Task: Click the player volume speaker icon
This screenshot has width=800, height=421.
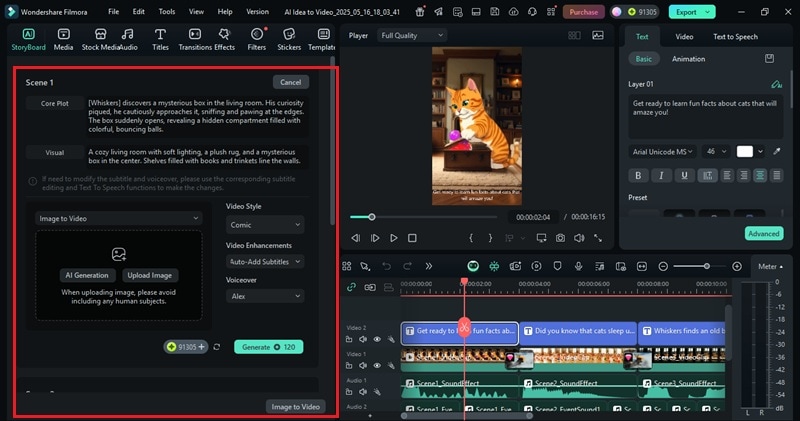Action: pyautogui.click(x=579, y=238)
